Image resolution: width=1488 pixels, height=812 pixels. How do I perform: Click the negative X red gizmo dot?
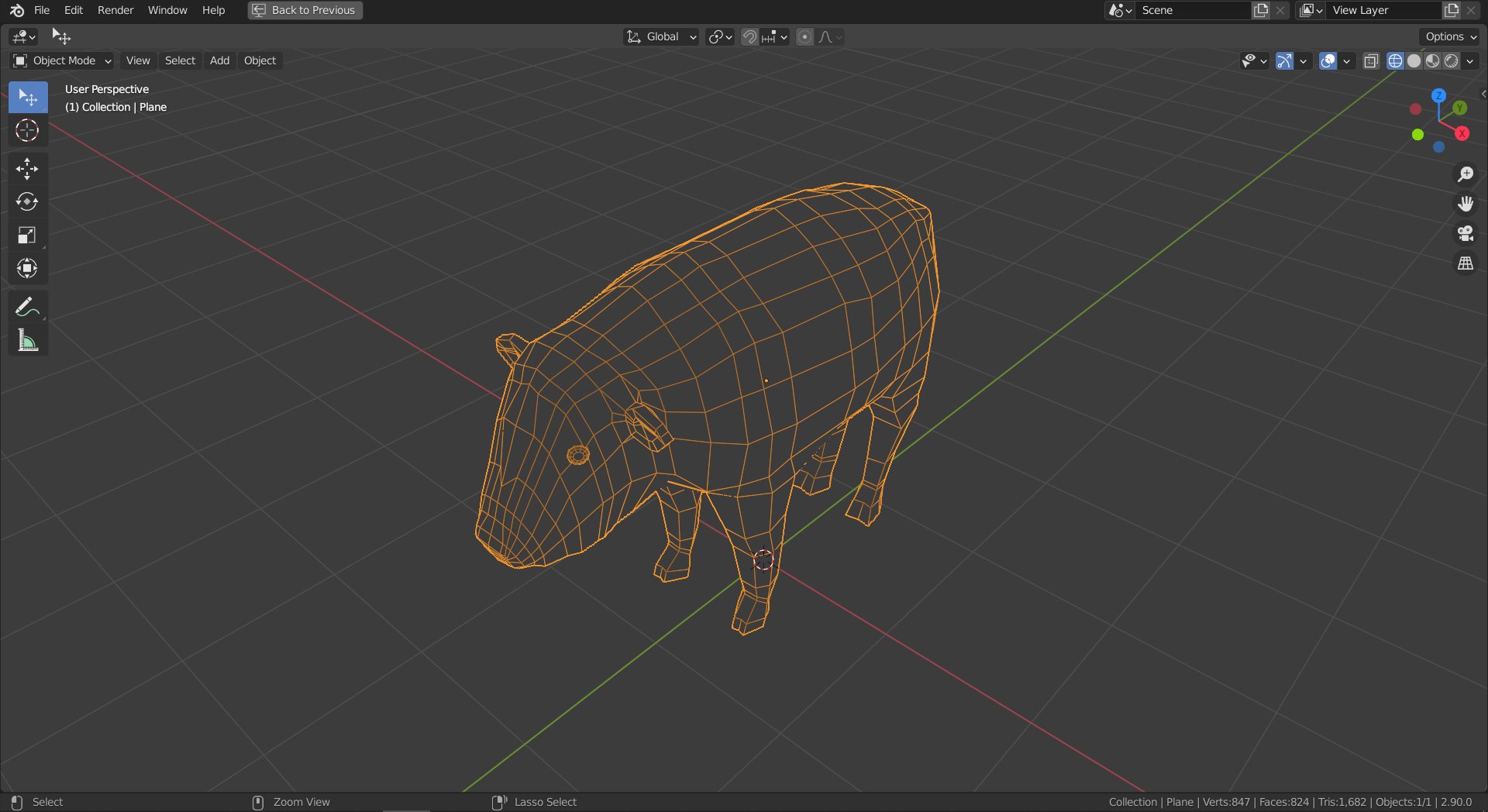1415,109
